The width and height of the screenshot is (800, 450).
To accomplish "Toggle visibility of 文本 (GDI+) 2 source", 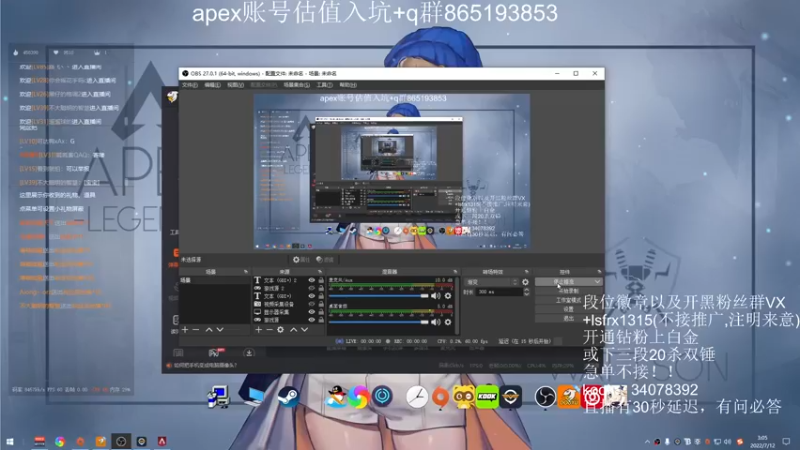I will point(311,280).
